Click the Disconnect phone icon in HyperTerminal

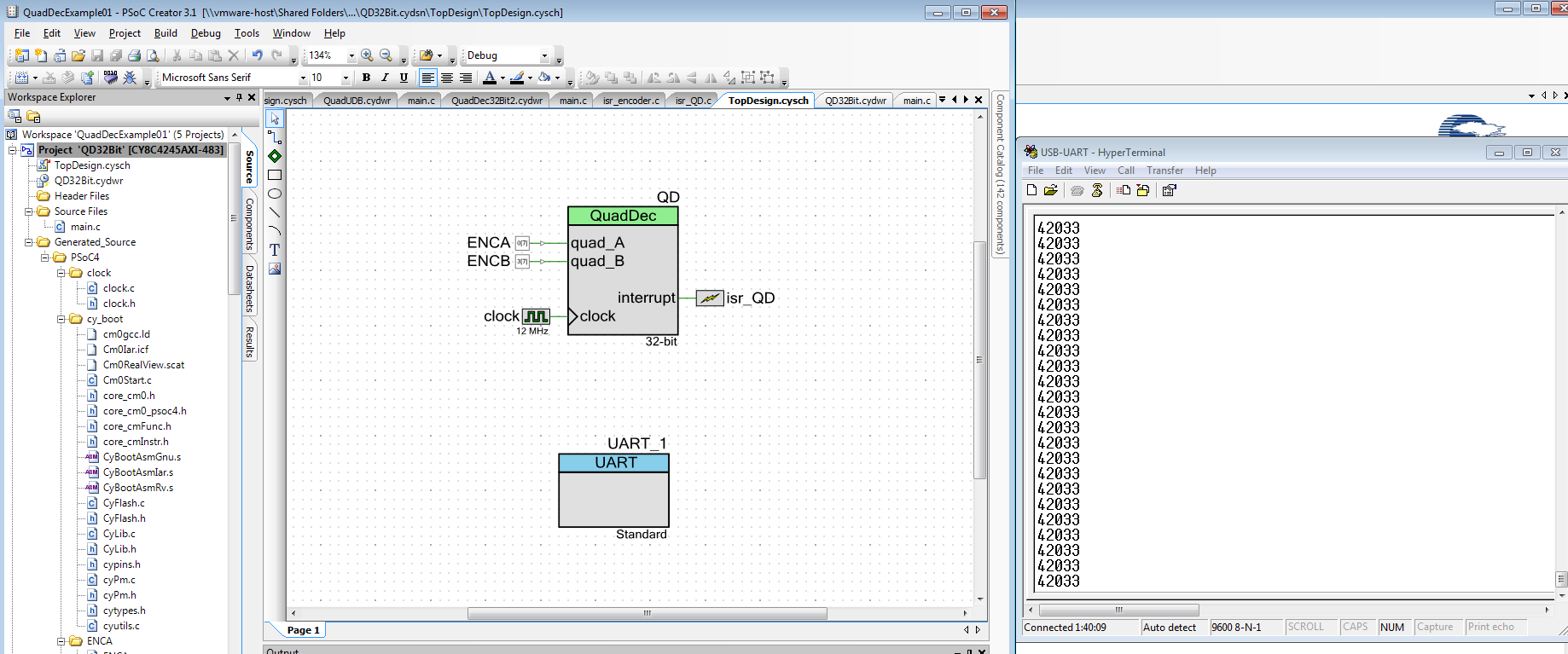coord(1097,190)
